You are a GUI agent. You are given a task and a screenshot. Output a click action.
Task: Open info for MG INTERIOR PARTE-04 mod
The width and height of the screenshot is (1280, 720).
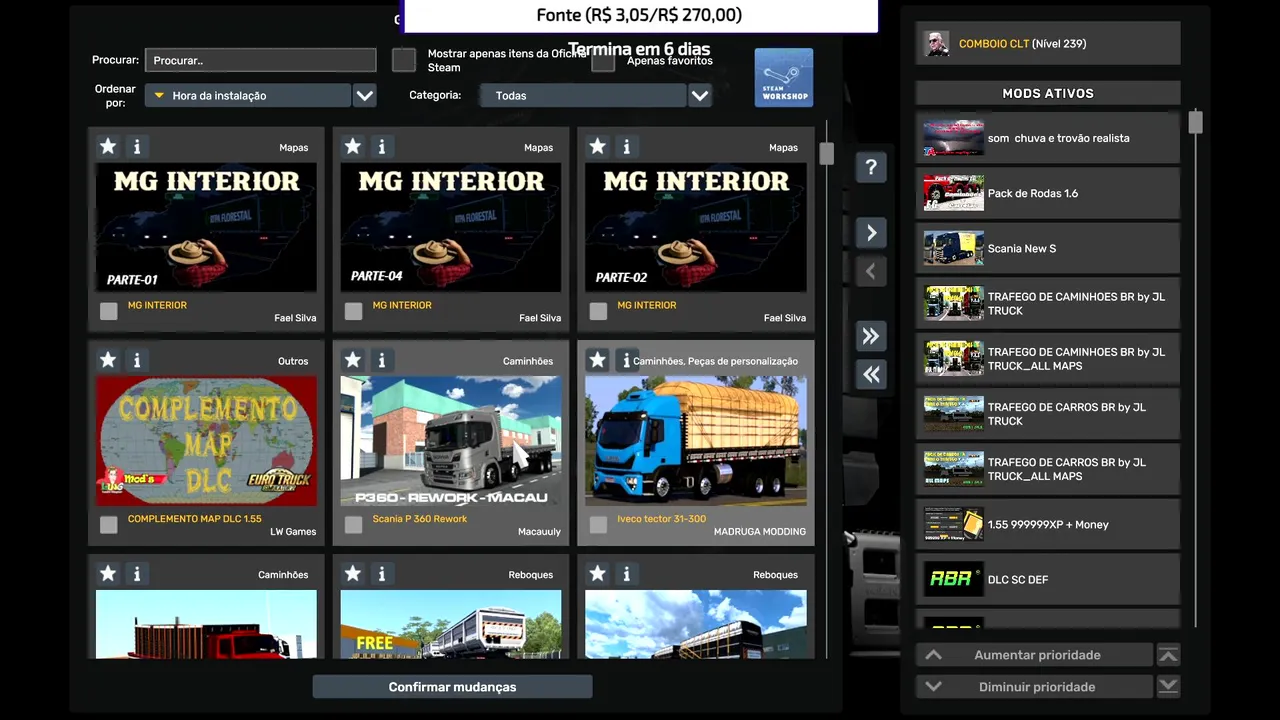(382, 147)
